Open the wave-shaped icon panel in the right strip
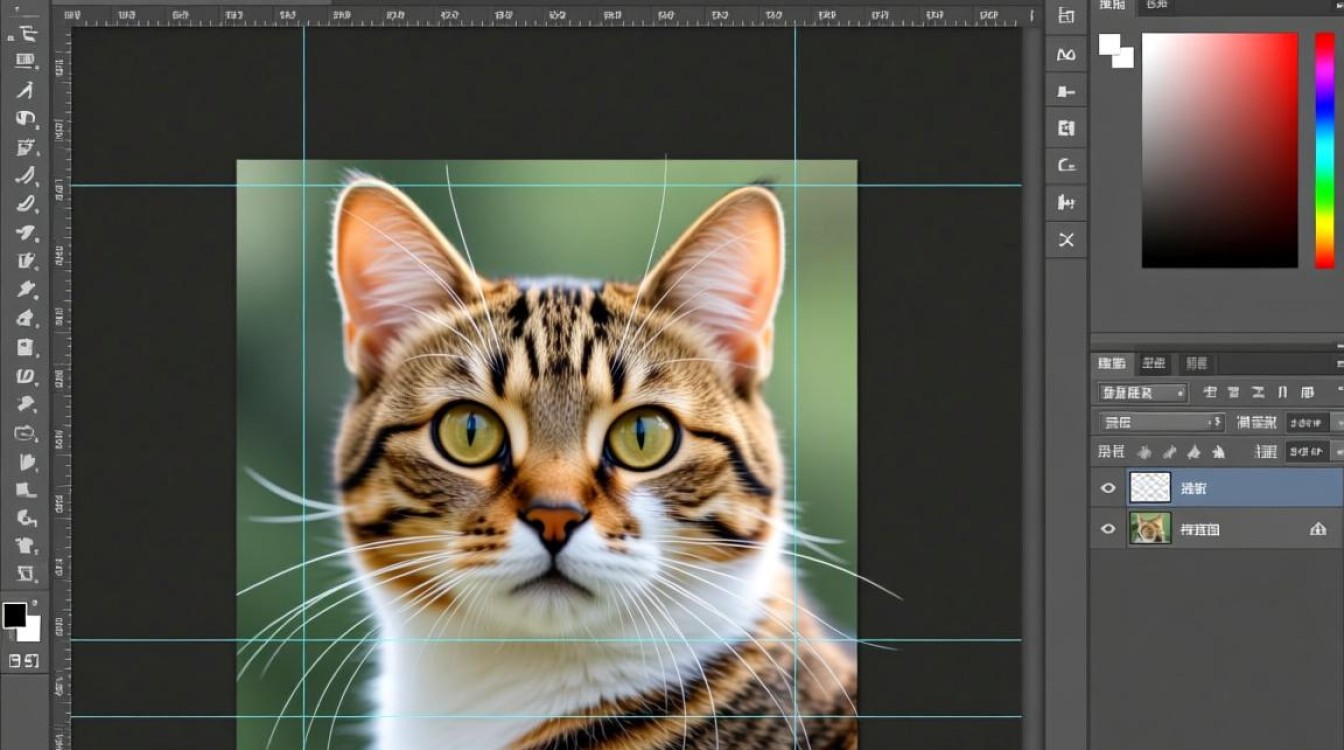This screenshot has height=750, width=1344. (x=1066, y=54)
